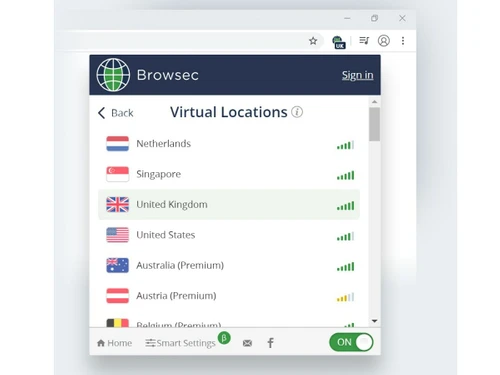Click the United Kingdom flag icon
This screenshot has width=500, height=375.
pos(117,204)
